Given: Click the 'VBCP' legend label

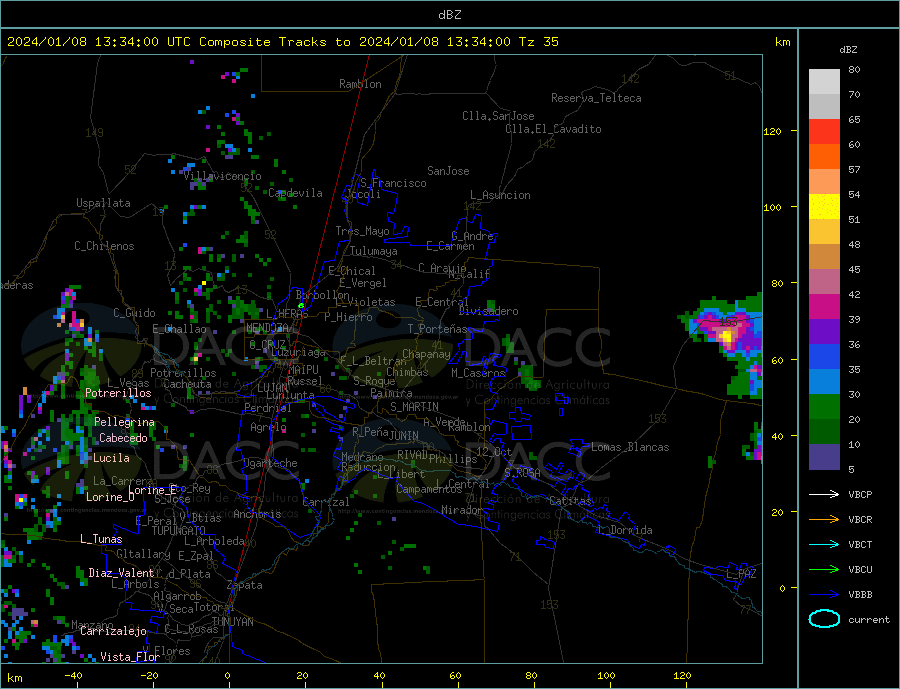Looking at the screenshot, I should [x=860, y=494].
